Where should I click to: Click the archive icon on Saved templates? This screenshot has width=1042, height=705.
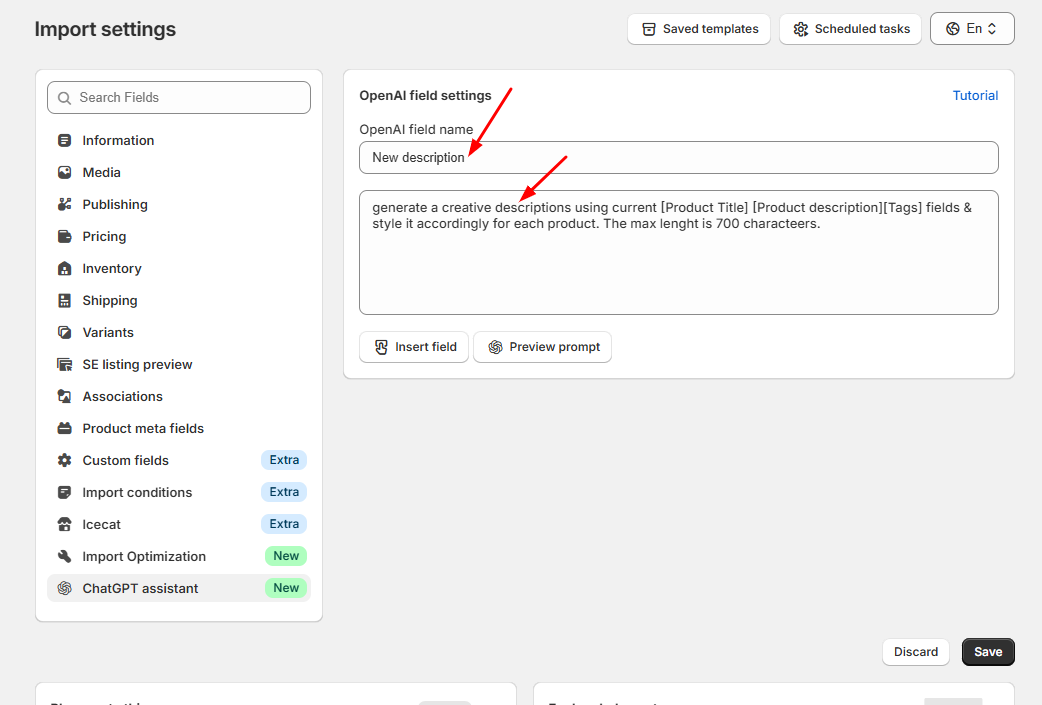(x=649, y=29)
